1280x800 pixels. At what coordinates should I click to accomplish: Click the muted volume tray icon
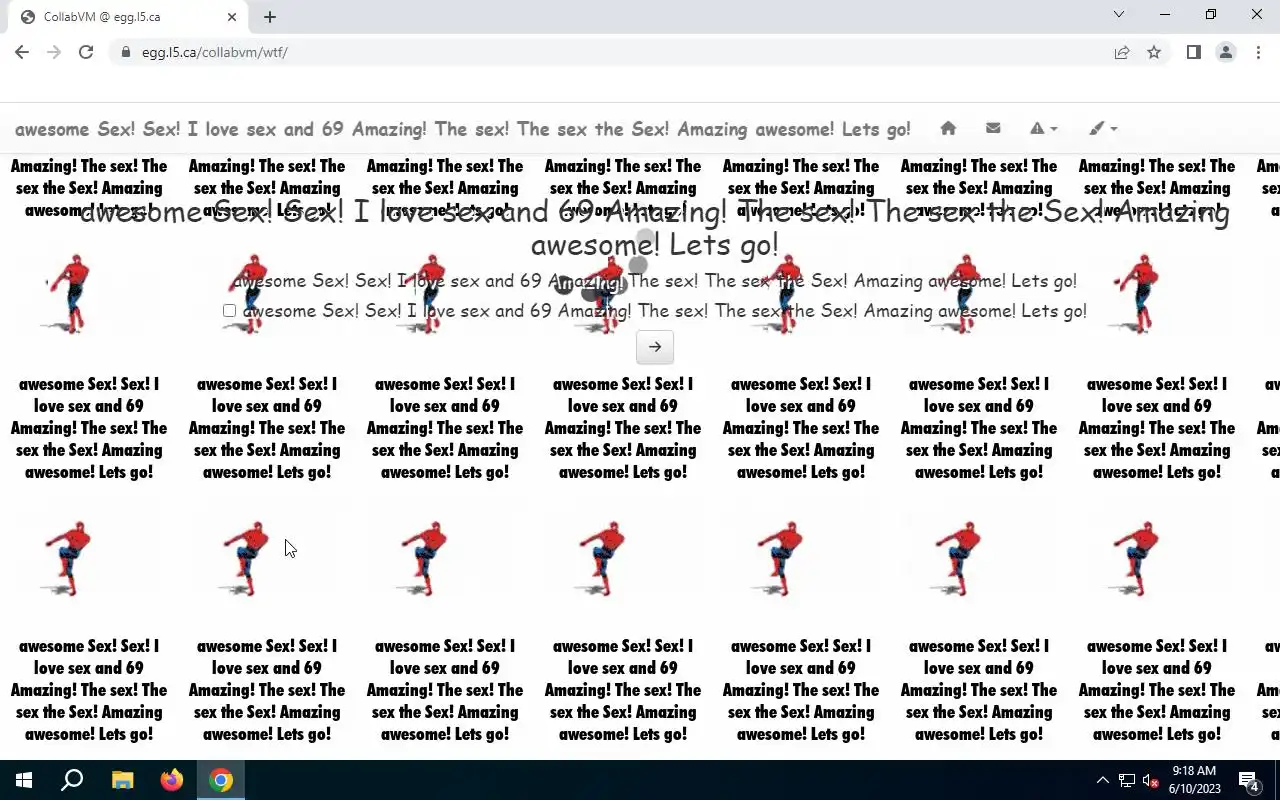(1150, 780)
